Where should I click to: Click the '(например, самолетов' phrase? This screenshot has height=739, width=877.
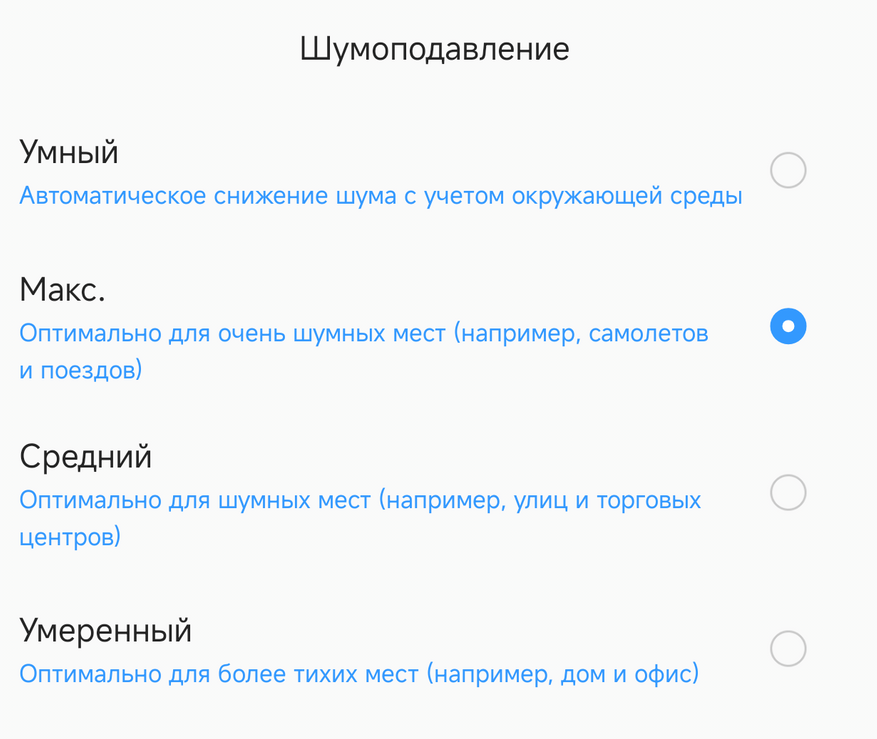(582, 333)
